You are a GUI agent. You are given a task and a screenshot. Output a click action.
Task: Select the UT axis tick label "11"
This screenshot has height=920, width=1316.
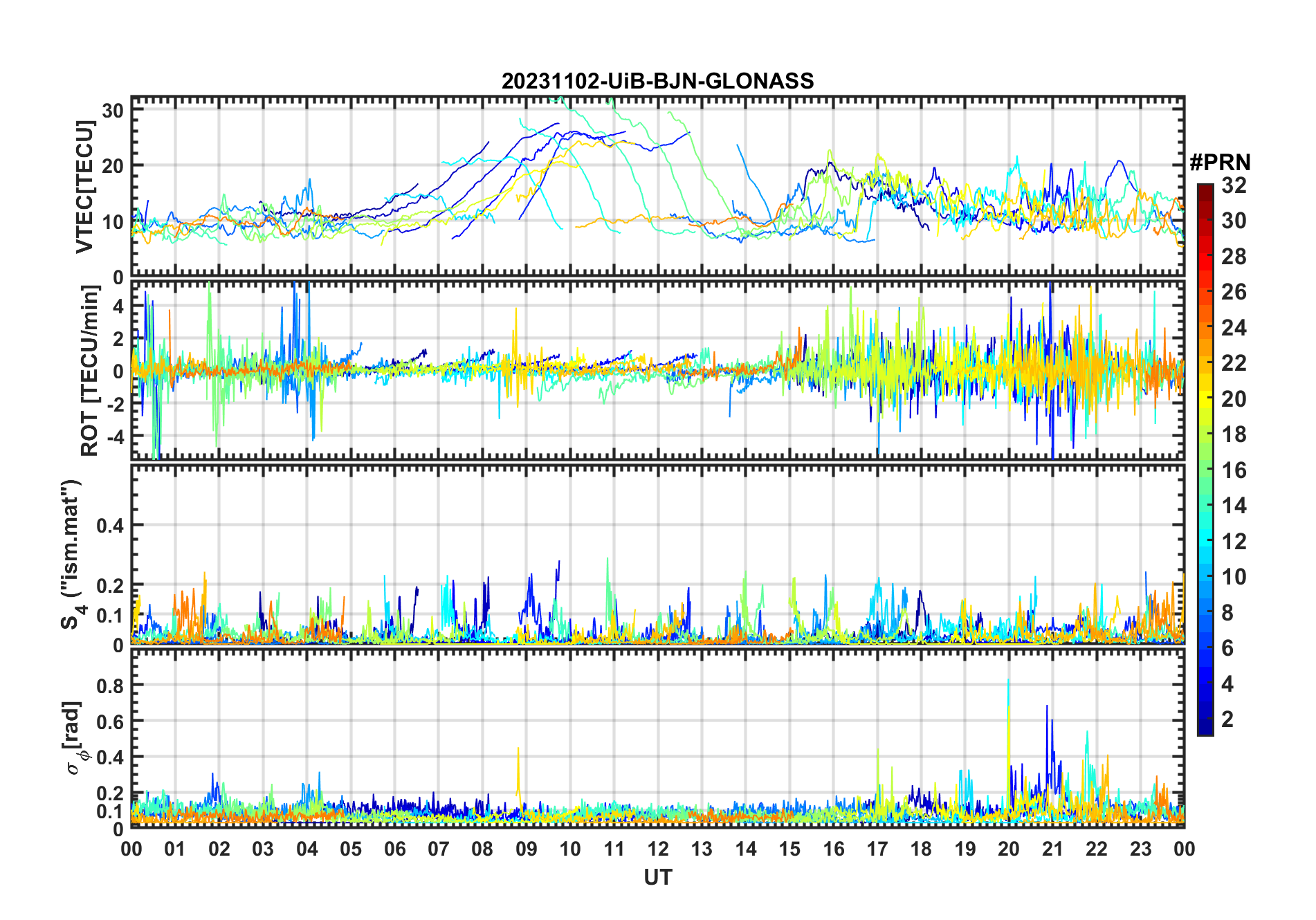(614, 849)
